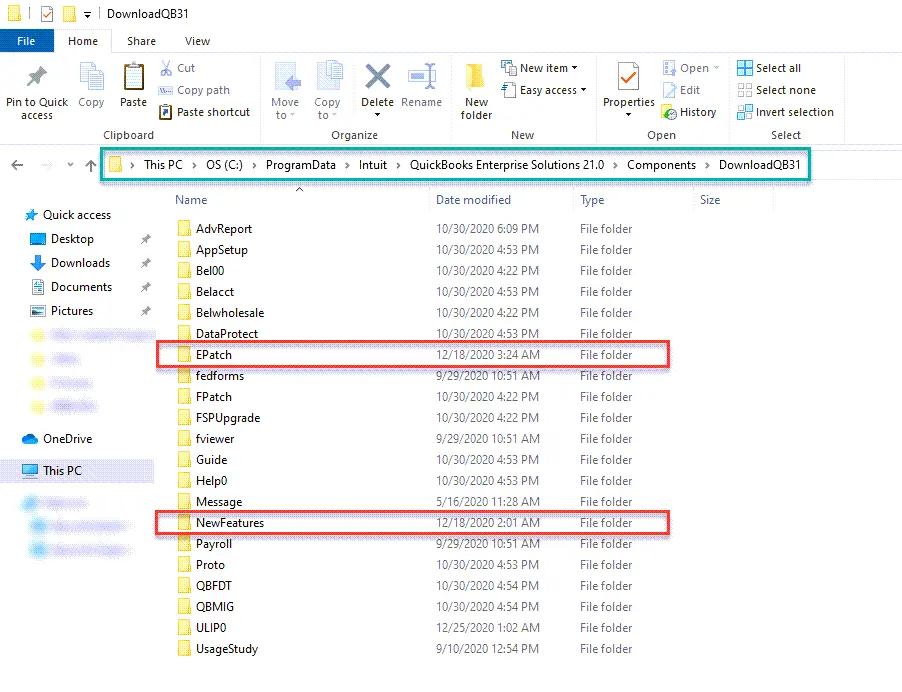Select the Payroll folder name
902x692 pixels.
[x=214, y=544]
